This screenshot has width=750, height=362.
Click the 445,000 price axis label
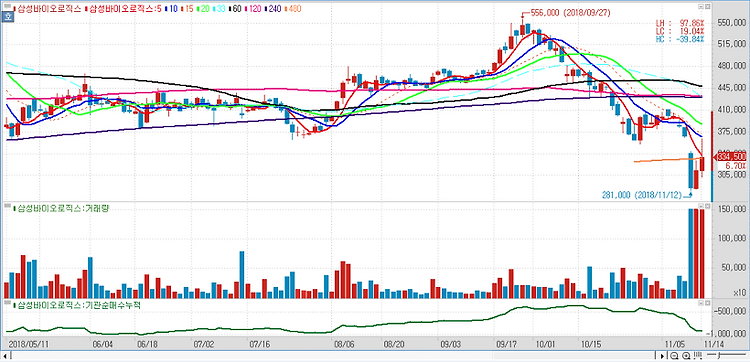coord(732,88)
